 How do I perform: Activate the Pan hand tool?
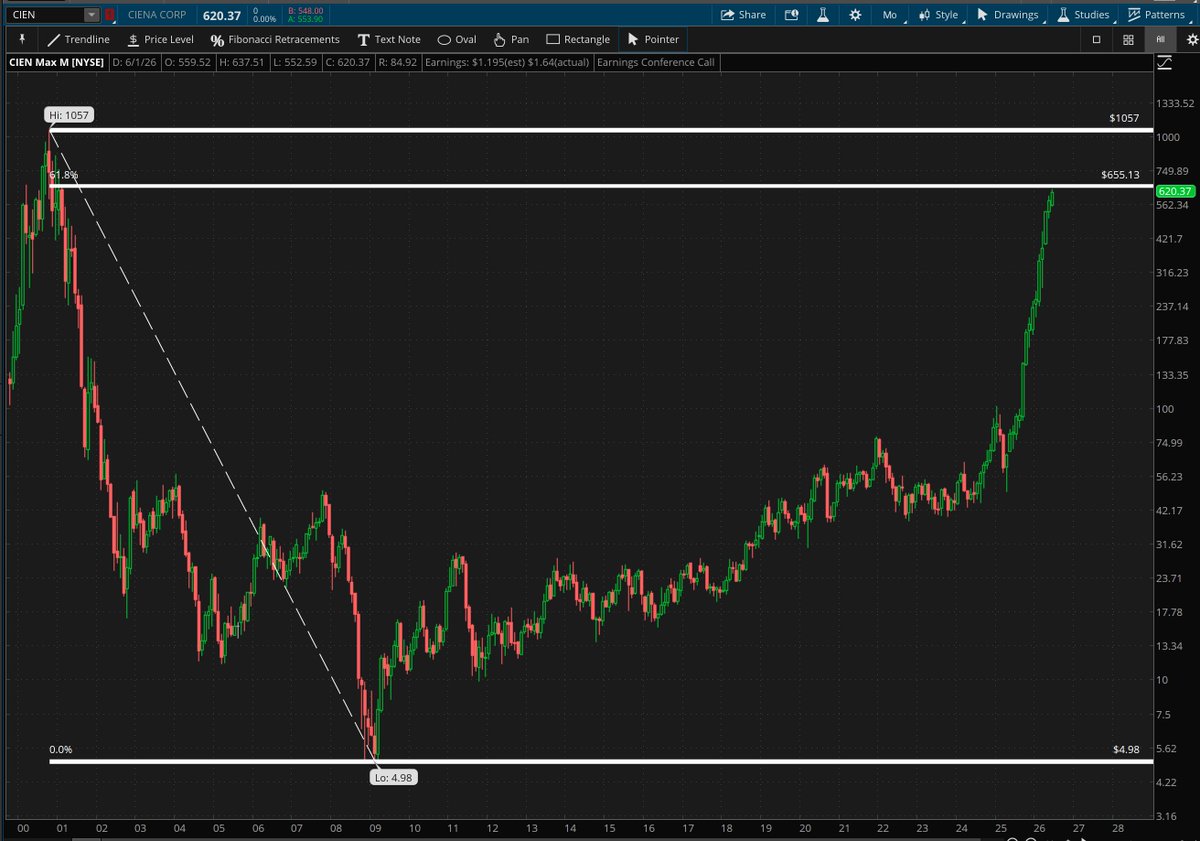[511, 39]
